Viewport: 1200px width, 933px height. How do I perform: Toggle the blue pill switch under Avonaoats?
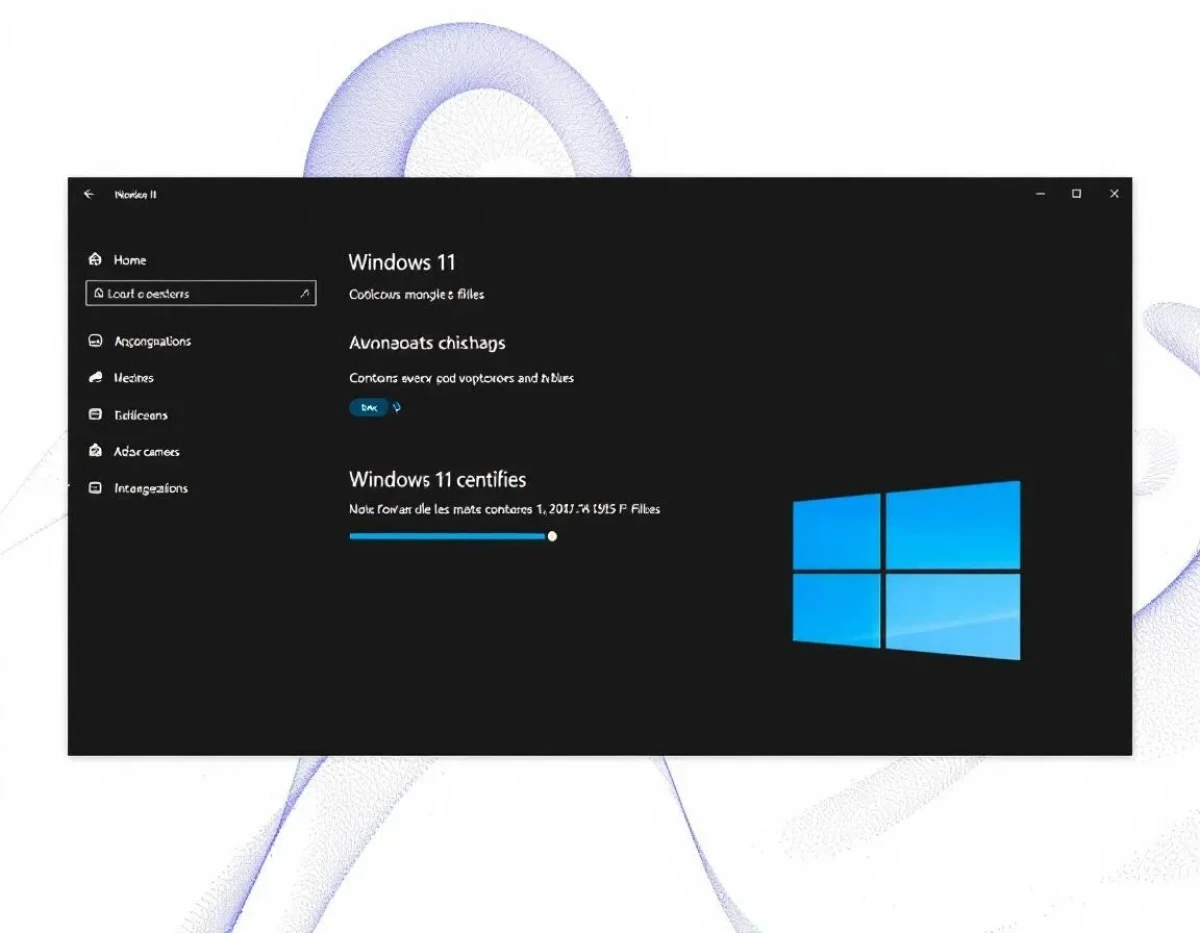[369, 407]
